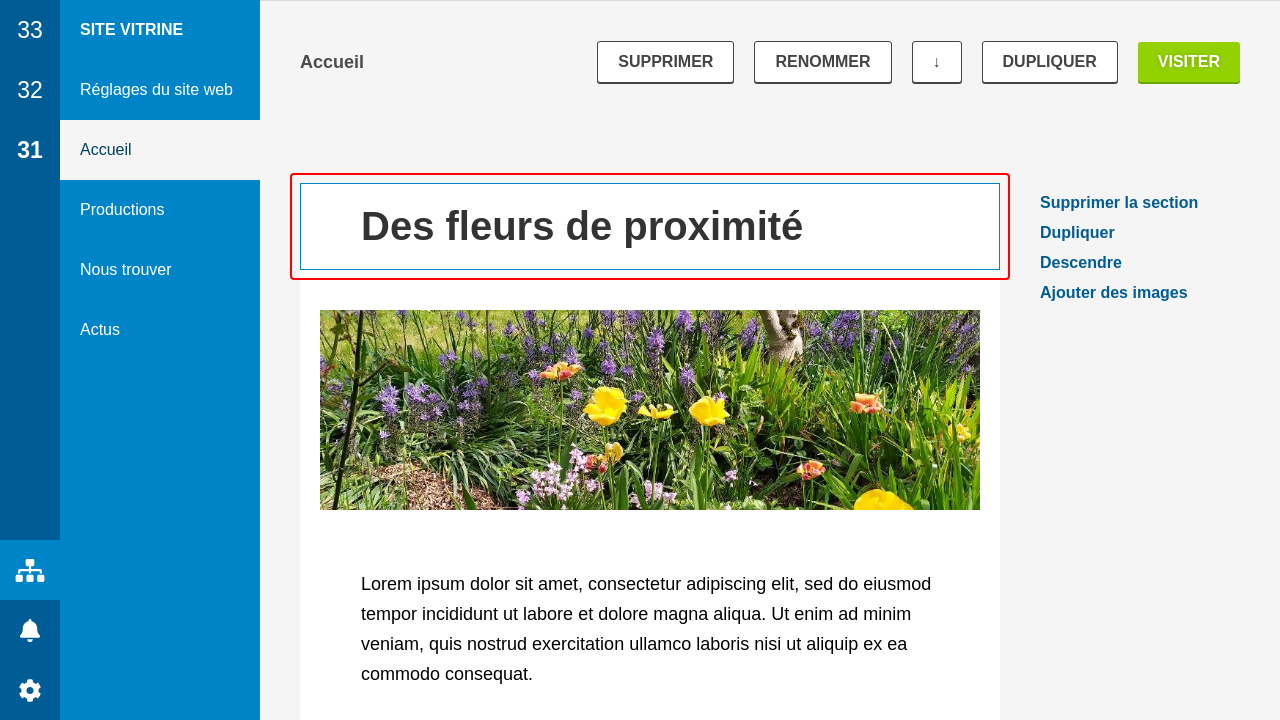The image size is (1280, 720).
Task: Open the sitemap hierarchy icon
Action: [30, 570]
